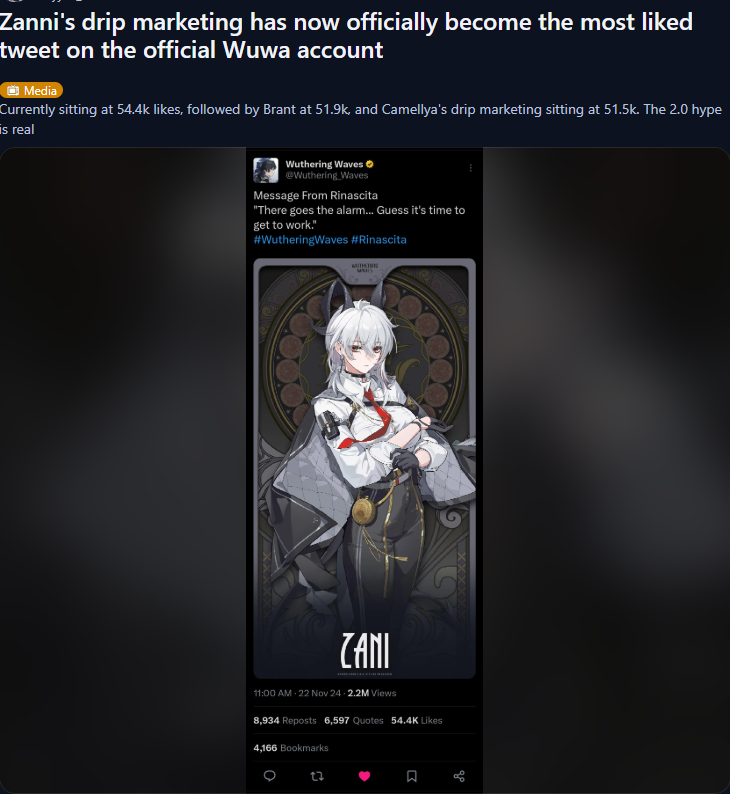Click the 11:00 AM 22 Nov 24 timestamp

[x=297, y=693]
